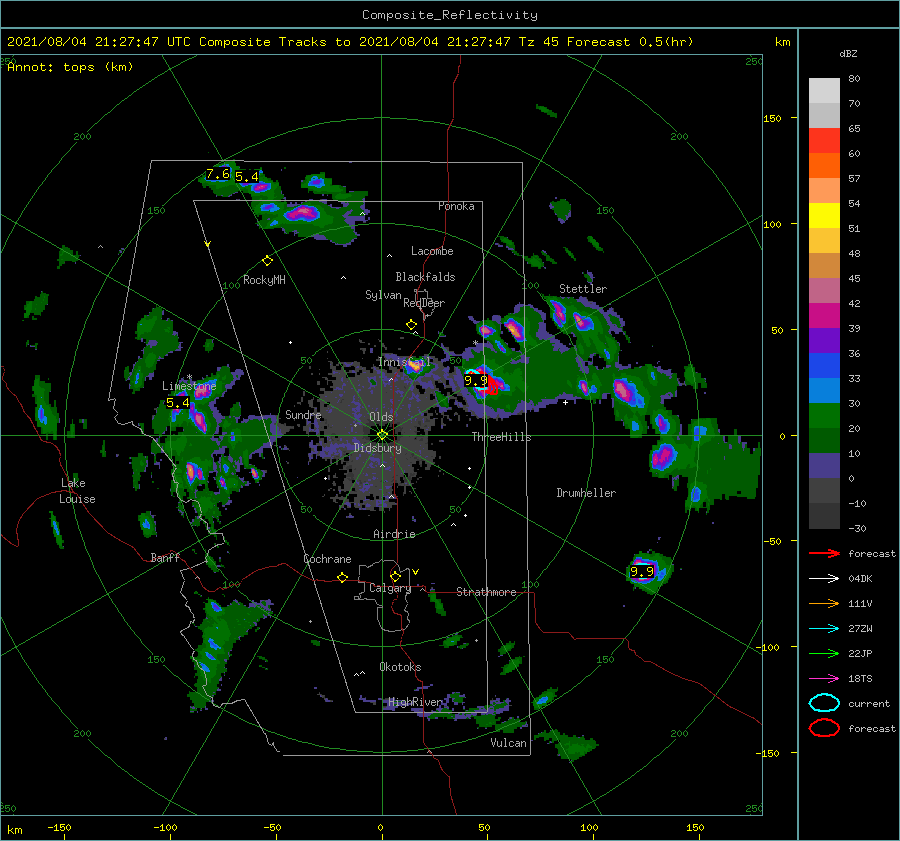Viewport: 900px width, 841px height.
Task: Pick the green 22JP track arrow
Action: pos(824,653)
